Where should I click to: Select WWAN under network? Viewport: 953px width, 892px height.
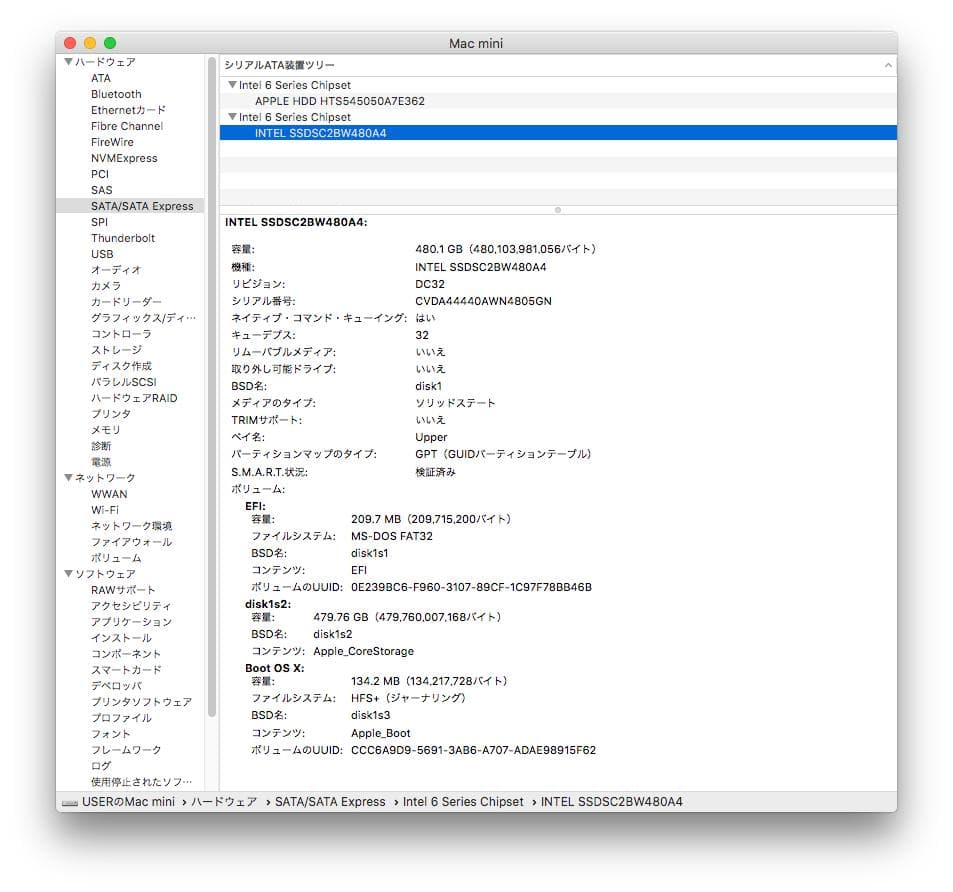(109, 494)
